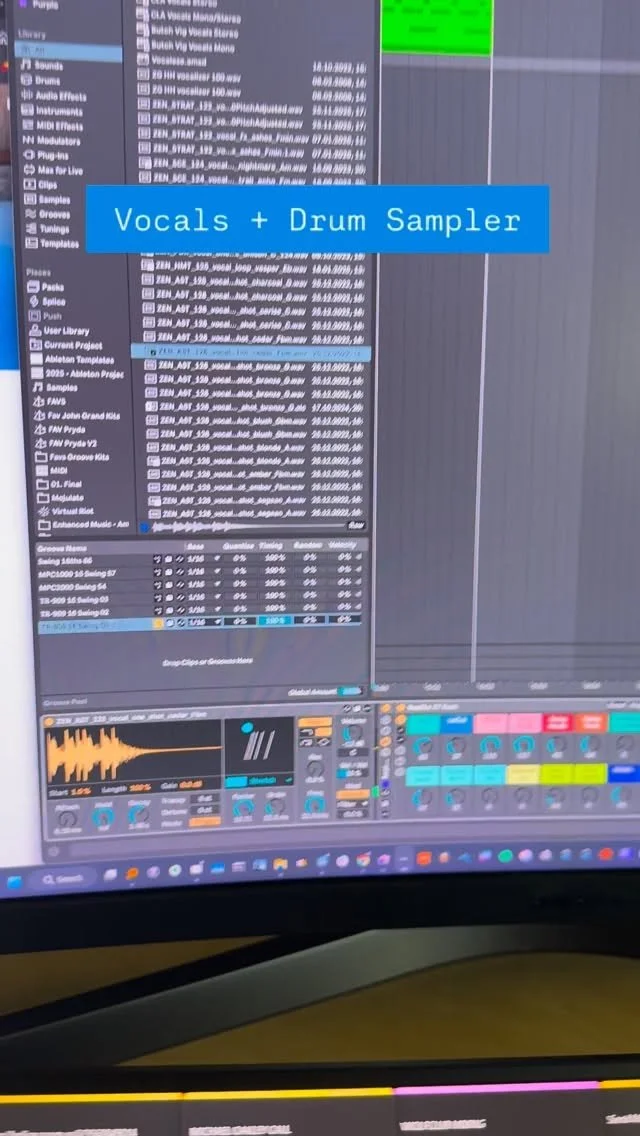Click Timing value of the selected TR-808 groove

pyautogui.click(x=275, y=621)
